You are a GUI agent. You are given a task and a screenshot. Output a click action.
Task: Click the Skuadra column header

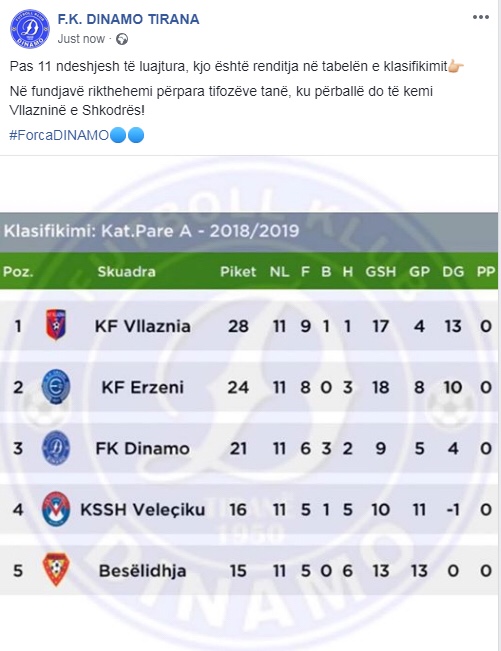pyautogui.click(x=127, y=272)
